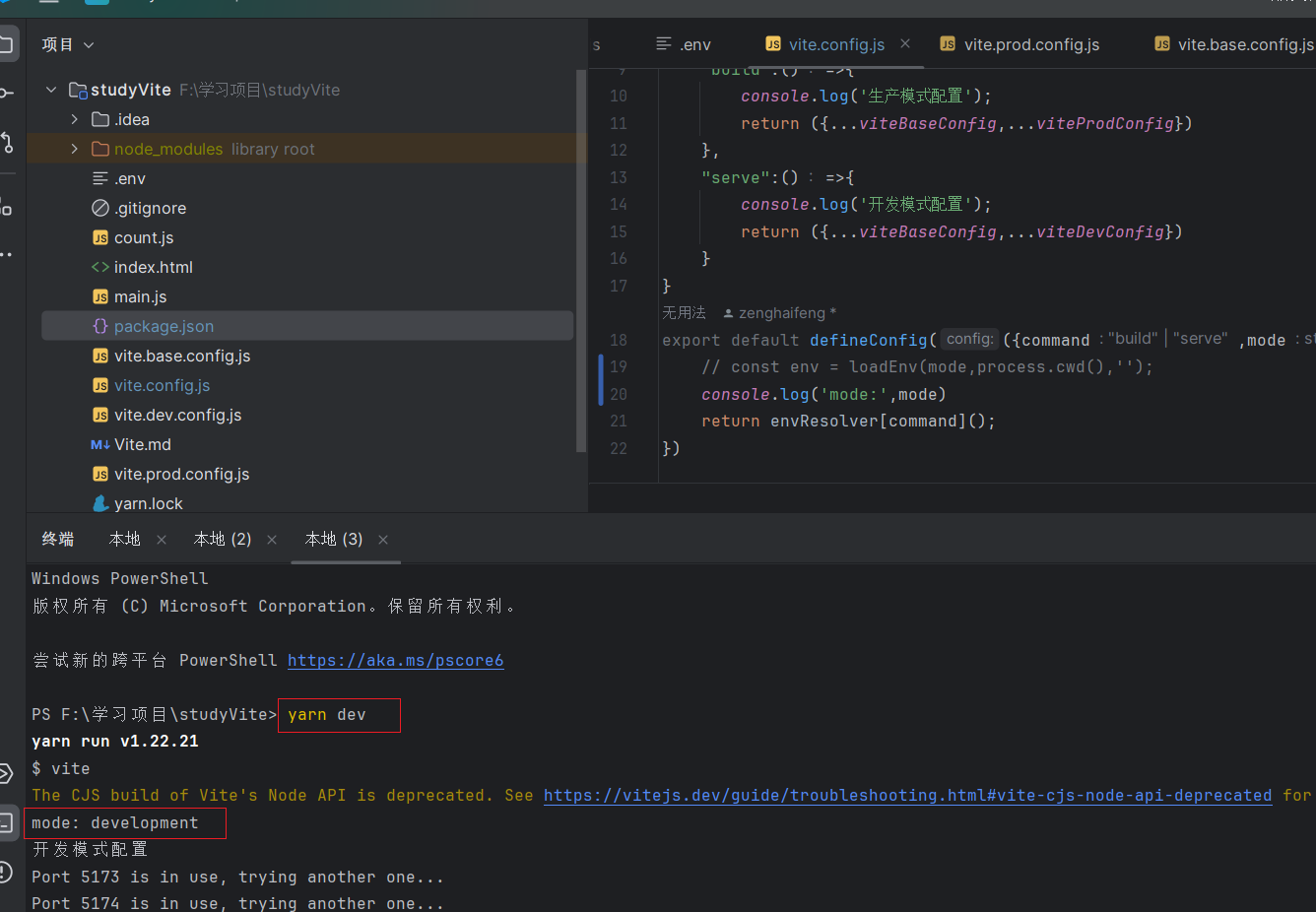Screen dimensions: 1316x912
Task: Open the Pull Requests tool window icon
Action: 7,142
